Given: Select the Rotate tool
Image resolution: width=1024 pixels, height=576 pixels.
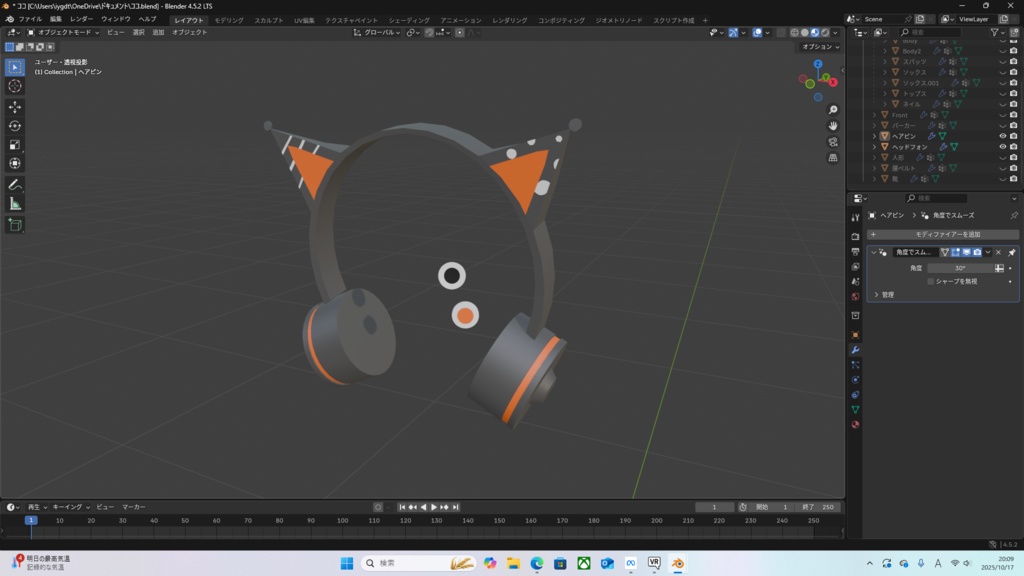Looking at the screenshot, I should tap(15, 126).
